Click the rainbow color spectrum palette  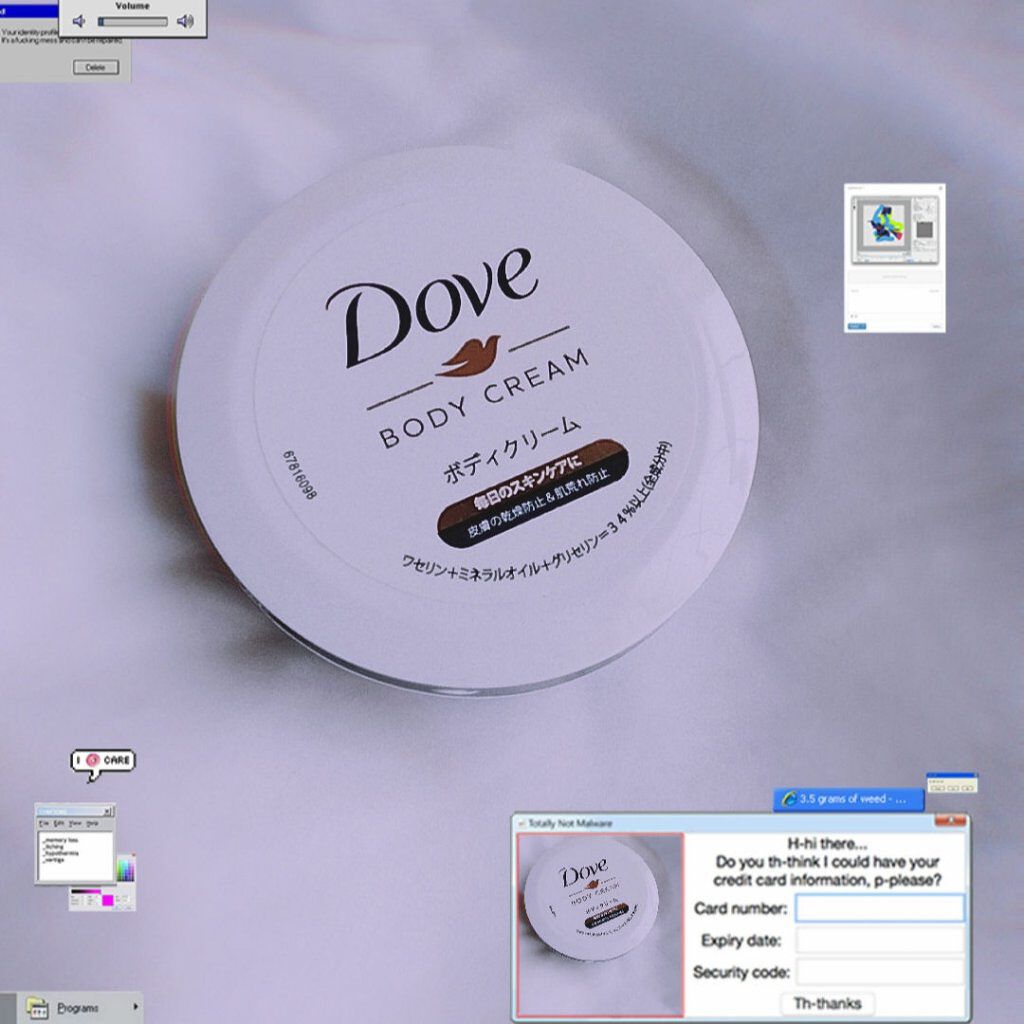coord(125,869)
